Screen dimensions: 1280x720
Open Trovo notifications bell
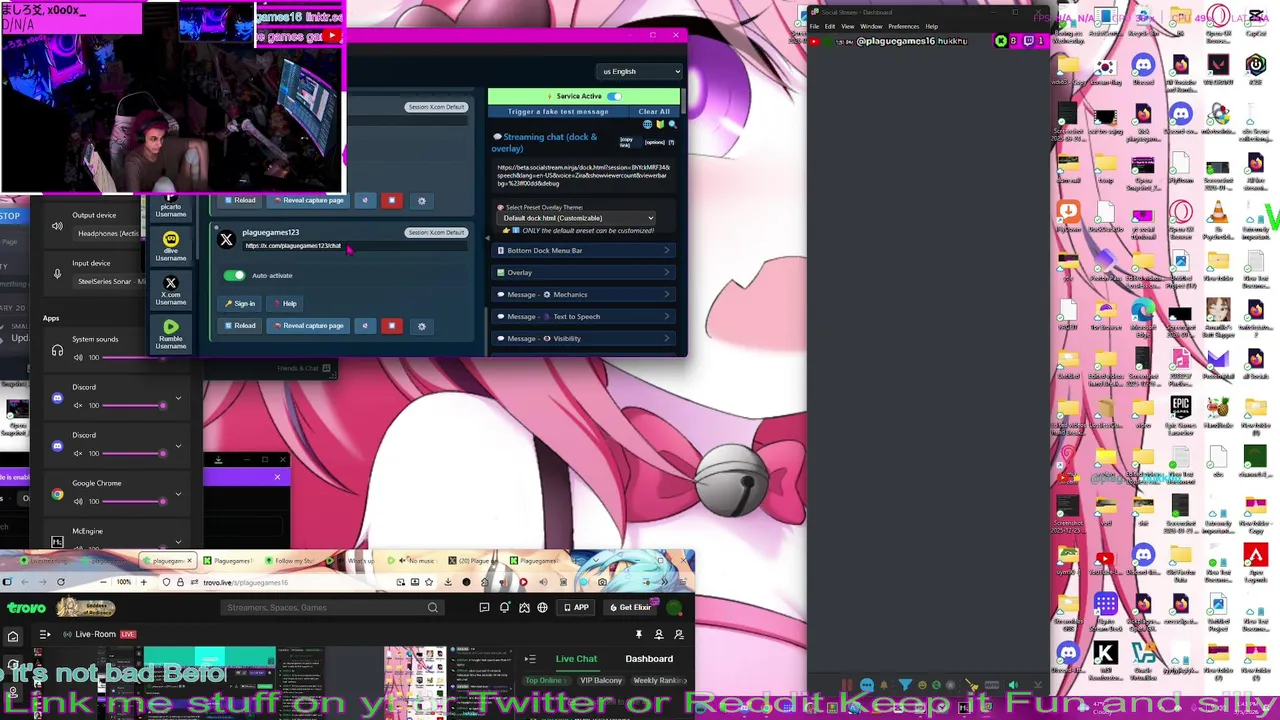[504, 607]
